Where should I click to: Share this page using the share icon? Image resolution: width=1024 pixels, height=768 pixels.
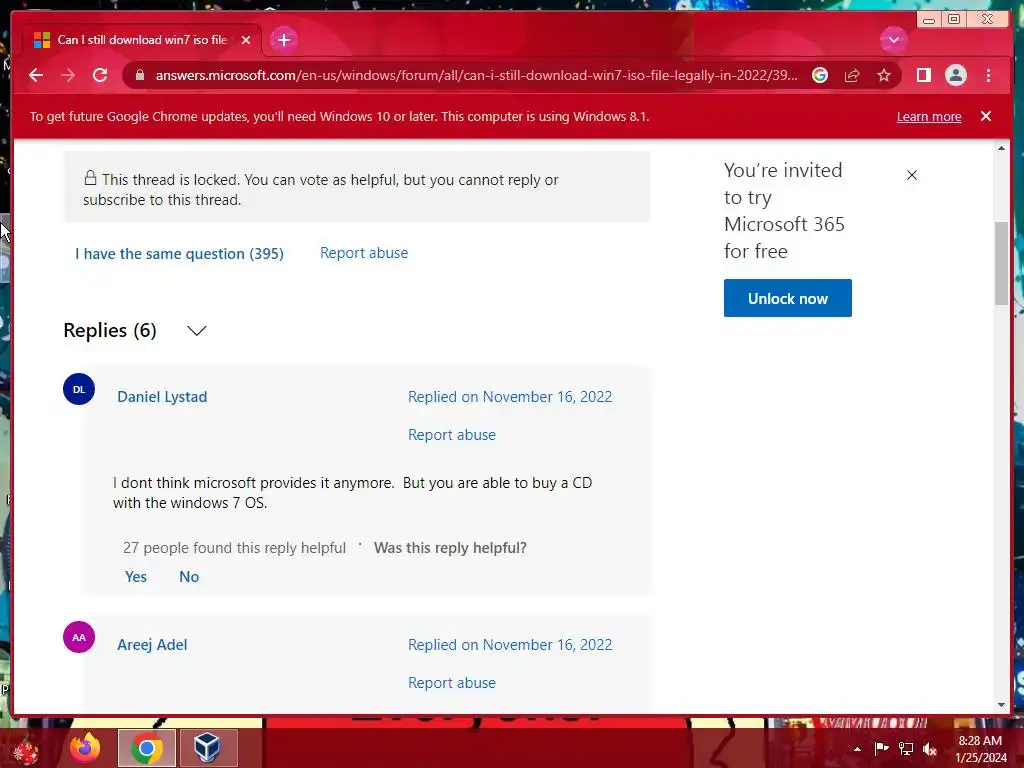(852, 76)
